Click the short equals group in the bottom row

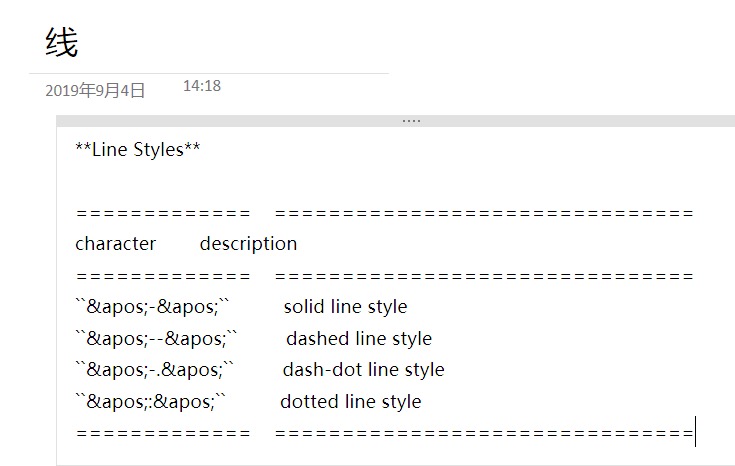pyautogui.click(x=162, y=433)
